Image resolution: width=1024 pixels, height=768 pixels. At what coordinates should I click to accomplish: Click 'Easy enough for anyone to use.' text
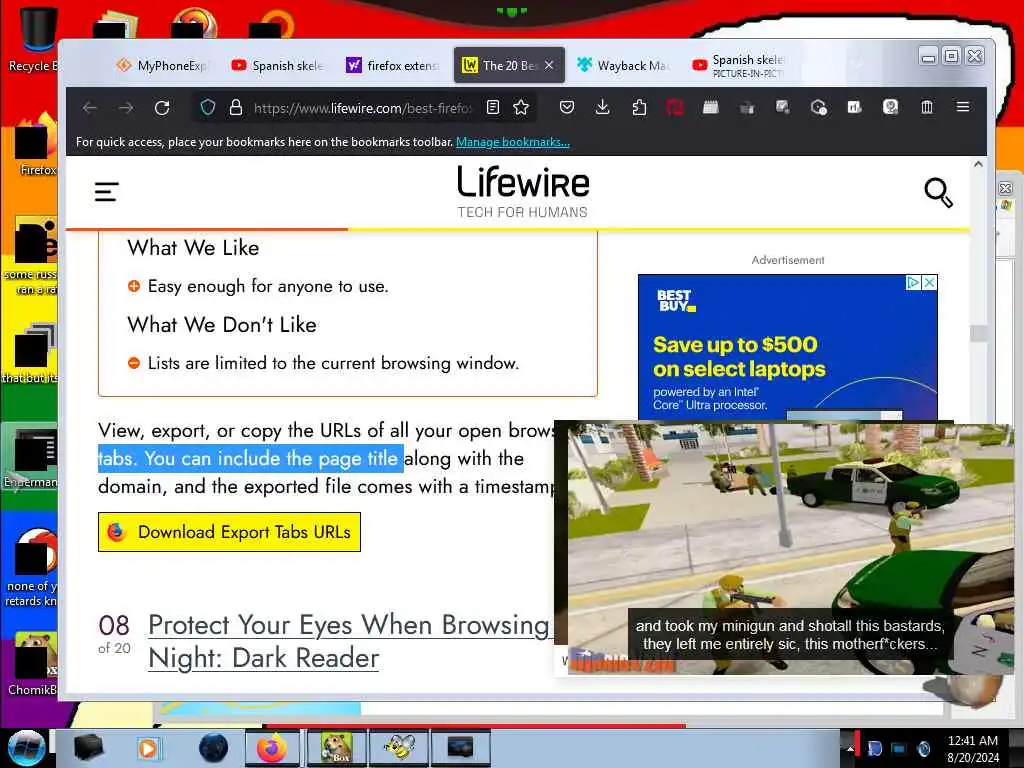(x=268, y=286)
